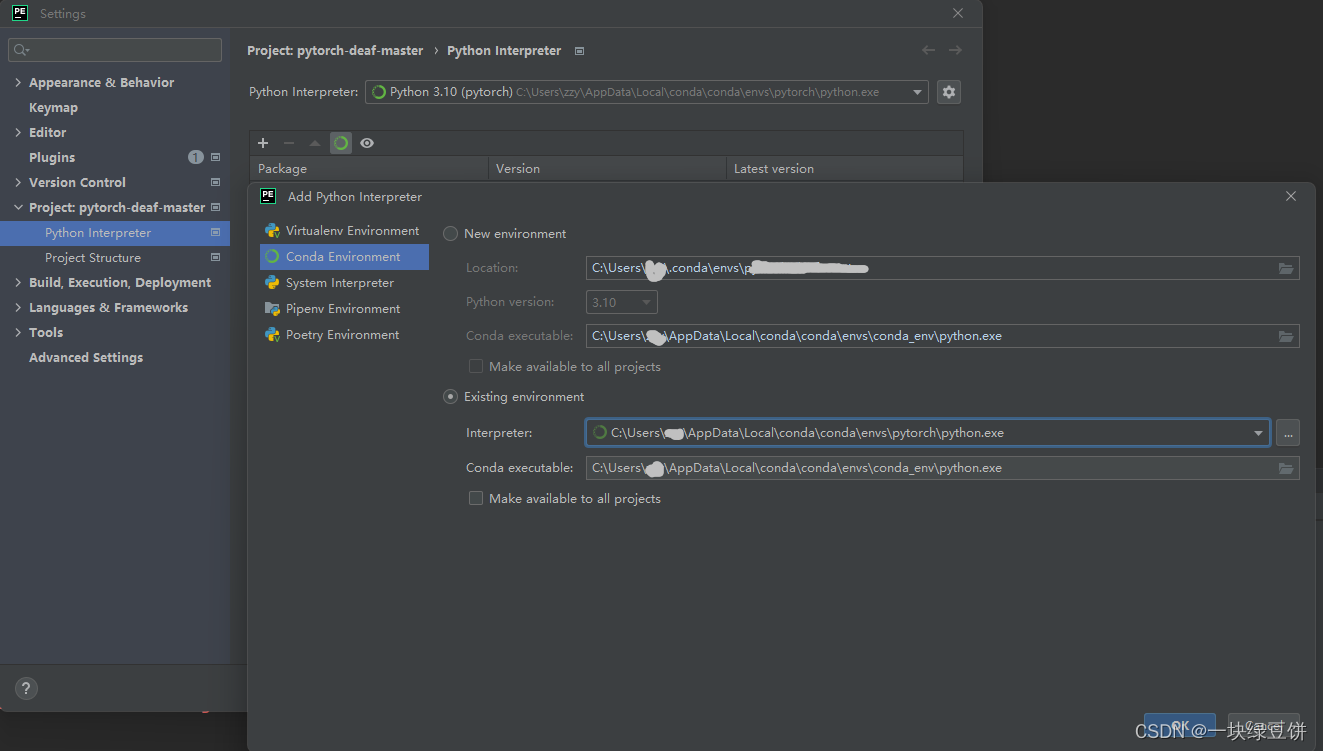Viewport: 1323px width, 751px height.
Task: Close the Settings window
Action: 958,14
